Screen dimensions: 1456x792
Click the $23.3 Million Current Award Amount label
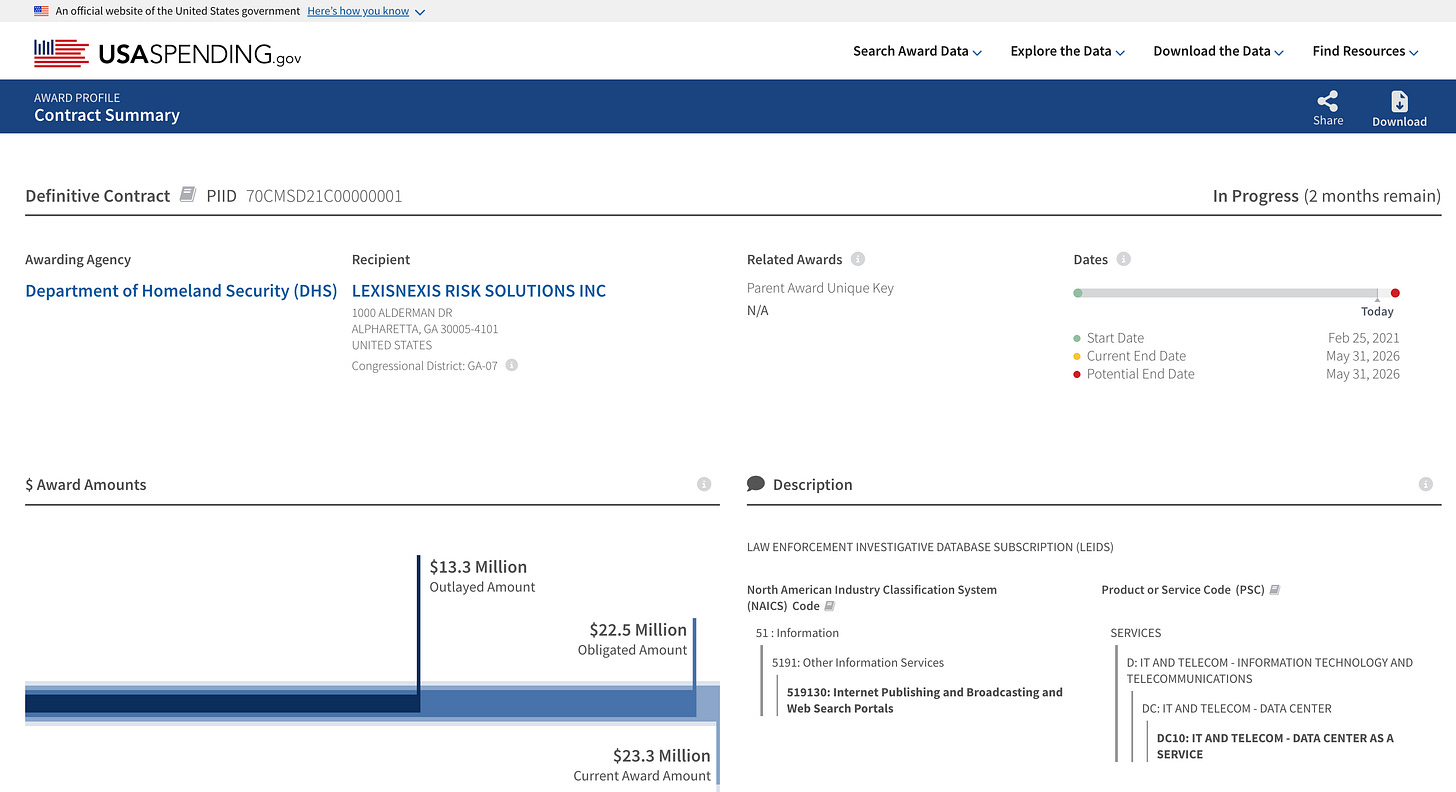[642, 765]
